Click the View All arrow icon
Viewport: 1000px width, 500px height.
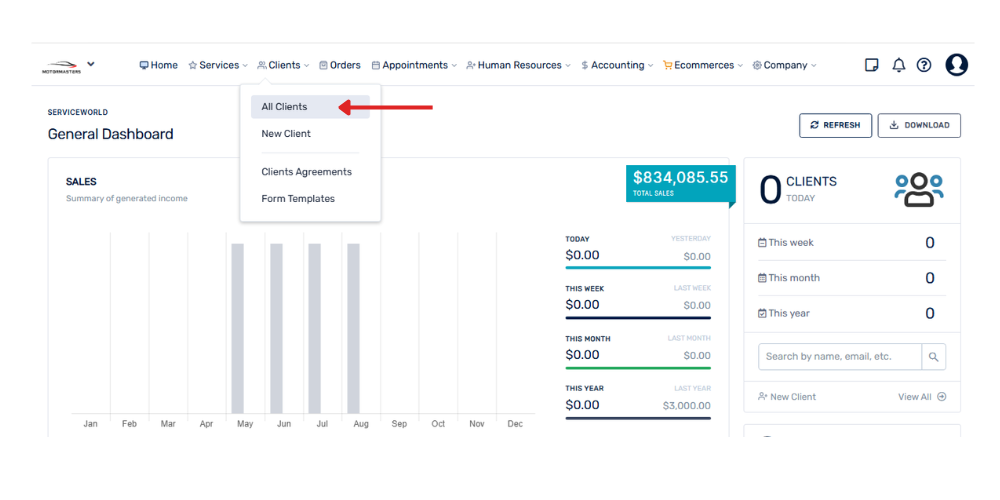[x=941, y=397]
